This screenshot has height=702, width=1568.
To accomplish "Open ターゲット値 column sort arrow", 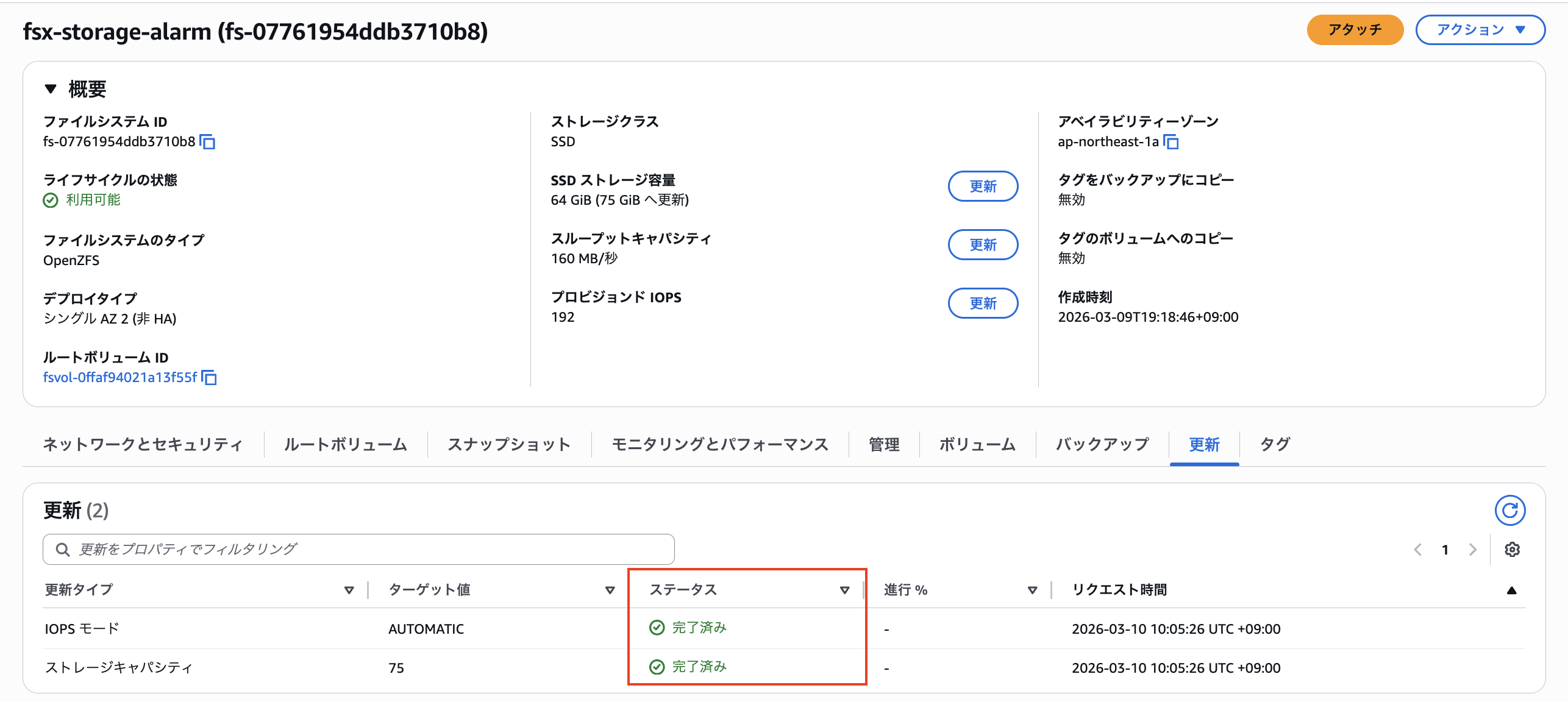I will pyautogui.click(x=610, y=590).
